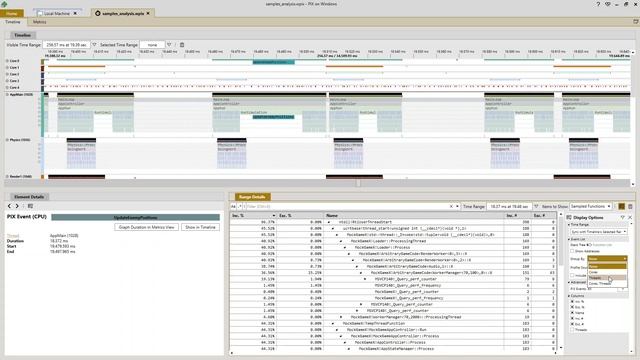Click the Selected Time Range field
640x360 pixels.
152,45
